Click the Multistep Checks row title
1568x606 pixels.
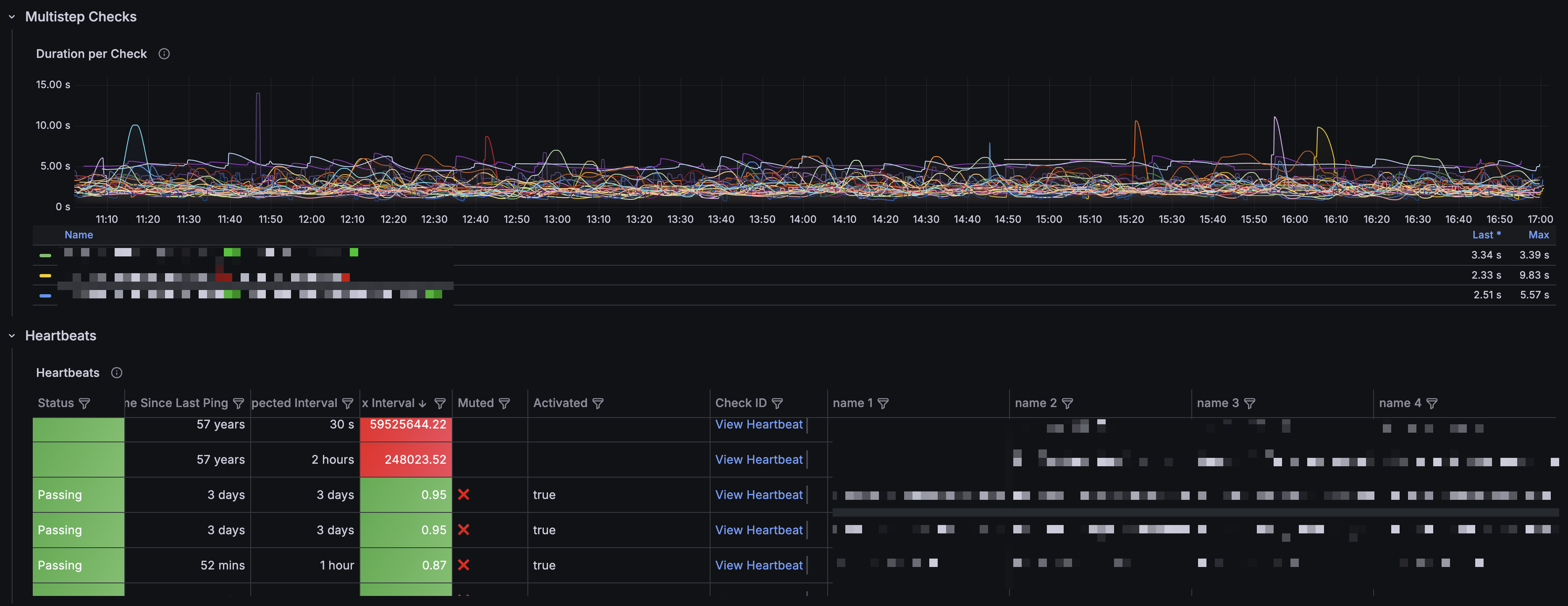tap(81, 17)
